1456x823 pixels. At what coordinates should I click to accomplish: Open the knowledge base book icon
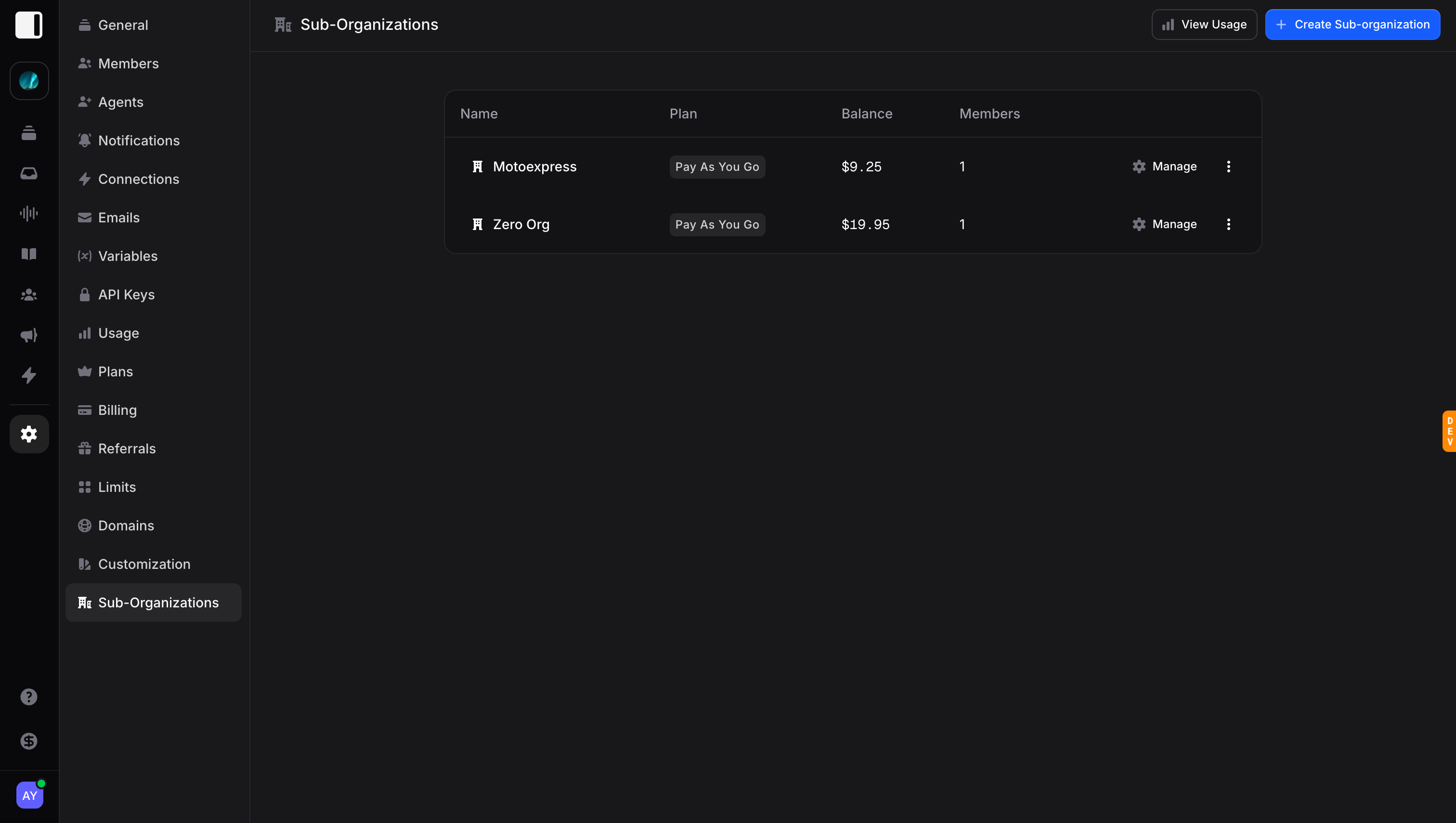click(28, 254)
